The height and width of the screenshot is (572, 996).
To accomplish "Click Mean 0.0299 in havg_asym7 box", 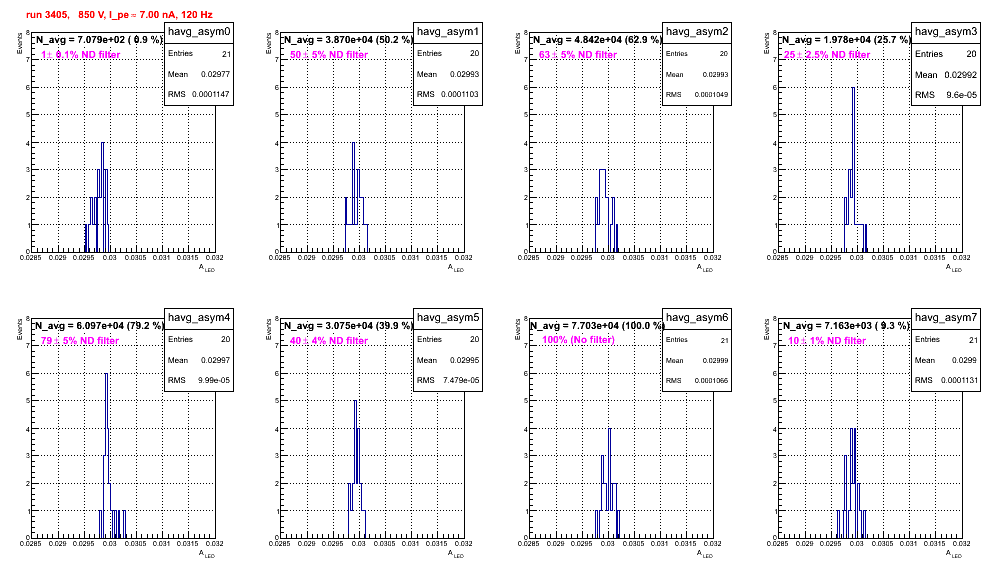I will [x=946, y=360].
